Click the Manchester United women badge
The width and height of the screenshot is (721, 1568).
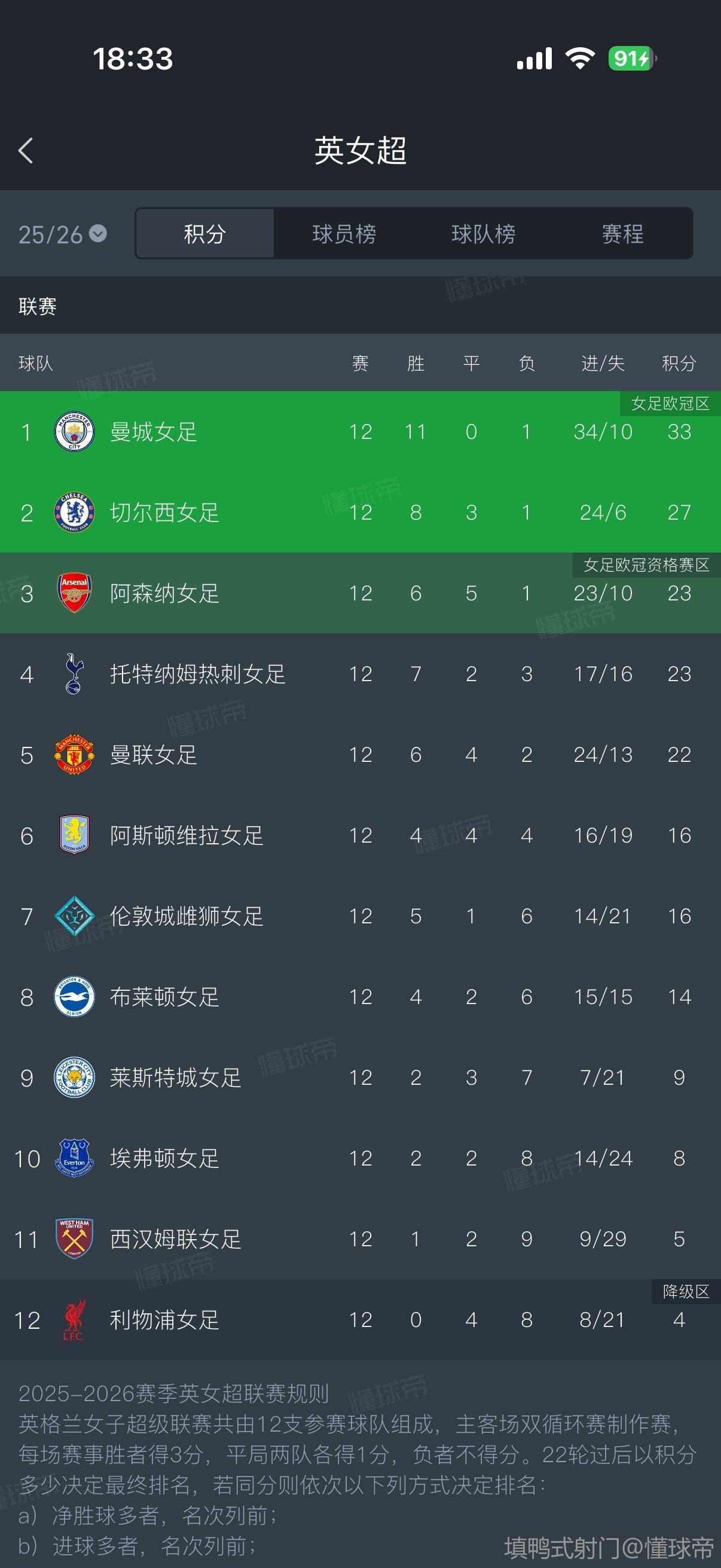74,755
